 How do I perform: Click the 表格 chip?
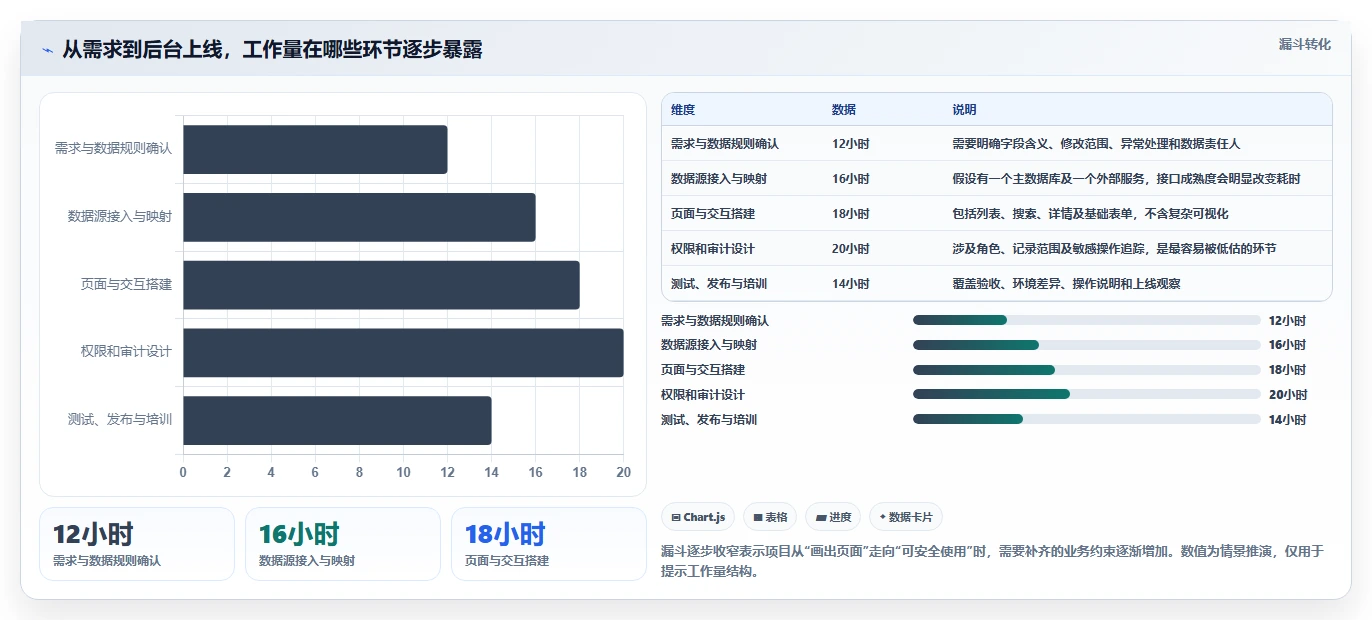770,517
